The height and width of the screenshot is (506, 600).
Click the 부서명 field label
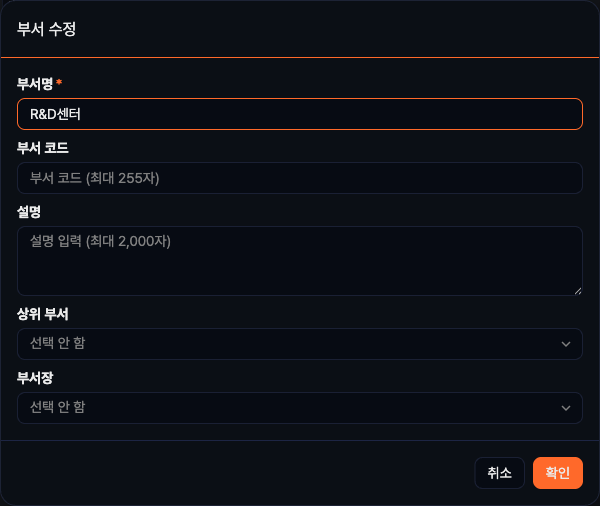click(35, 82)
